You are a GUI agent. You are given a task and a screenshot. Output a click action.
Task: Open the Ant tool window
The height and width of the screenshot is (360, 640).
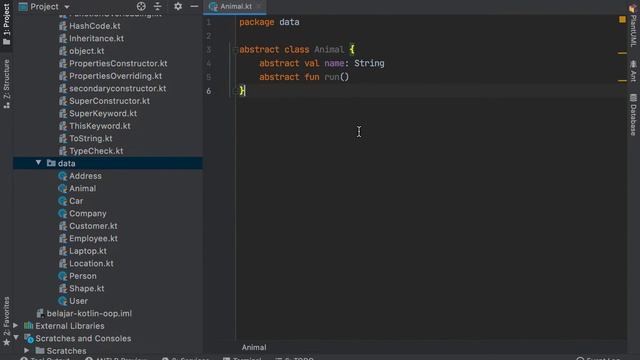tap(633, 71)
